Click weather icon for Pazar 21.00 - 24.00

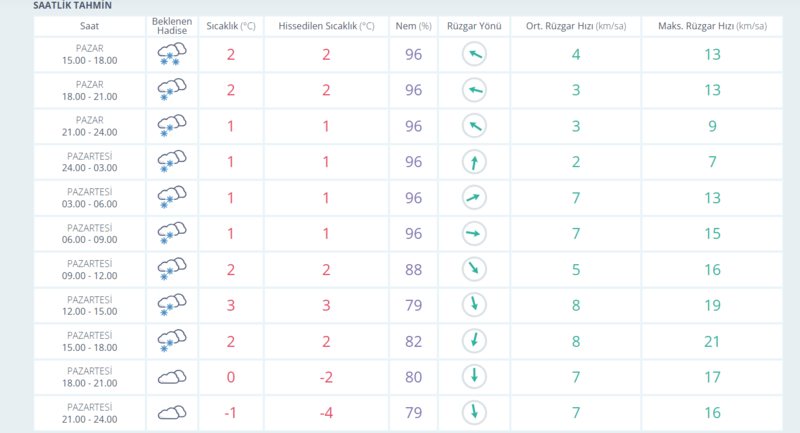click(x=171, y=126)
